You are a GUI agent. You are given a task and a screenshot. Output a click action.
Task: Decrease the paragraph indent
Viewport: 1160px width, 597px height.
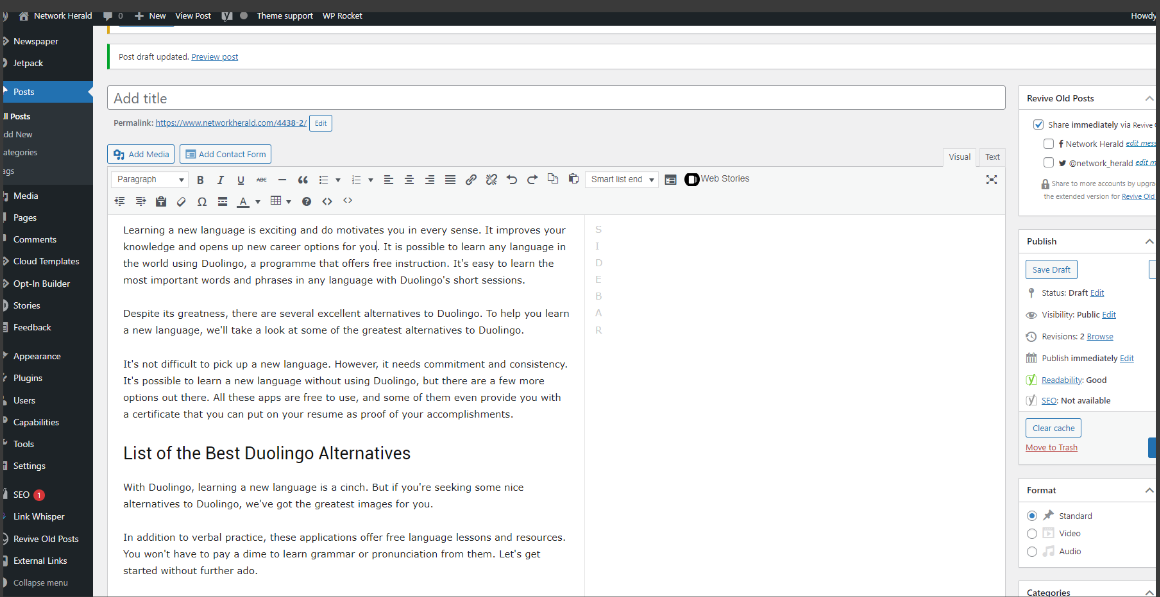[x=120, y=201]
